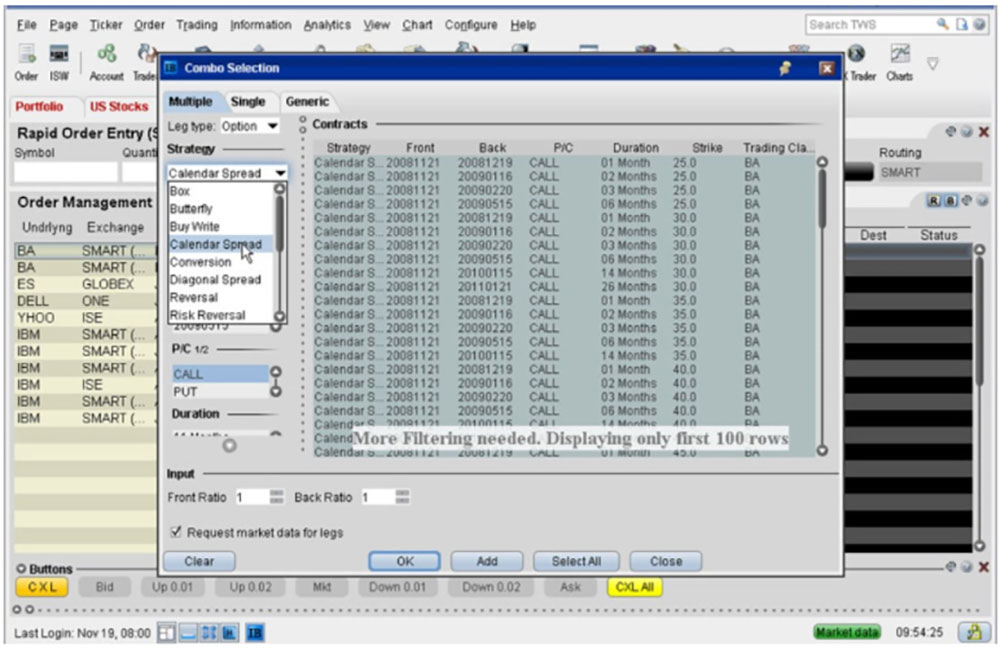This screenshot has height=653, width=1000.
Task: Switch to the Single tab
Action: [248, 102]
